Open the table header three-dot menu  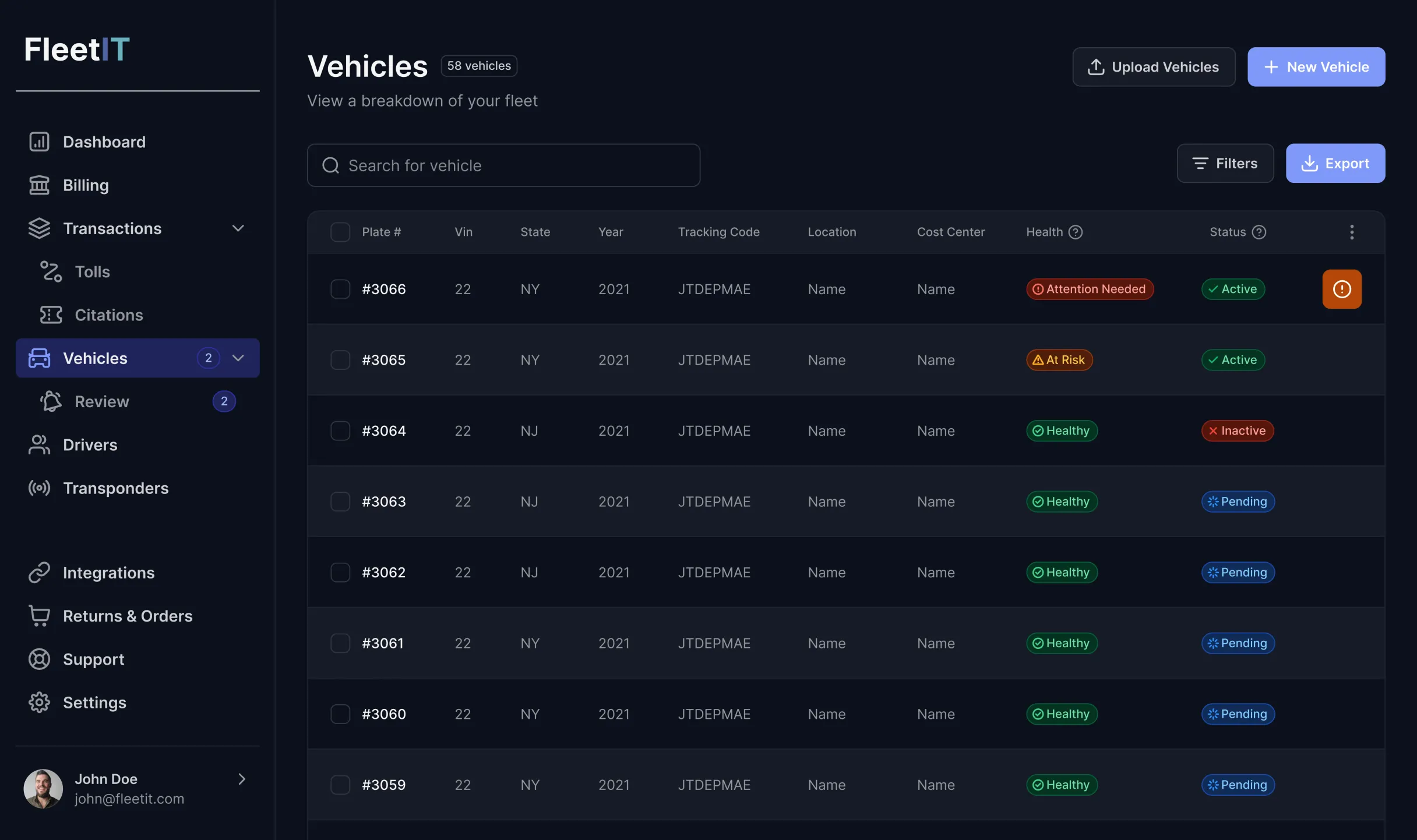[1352, 232]
